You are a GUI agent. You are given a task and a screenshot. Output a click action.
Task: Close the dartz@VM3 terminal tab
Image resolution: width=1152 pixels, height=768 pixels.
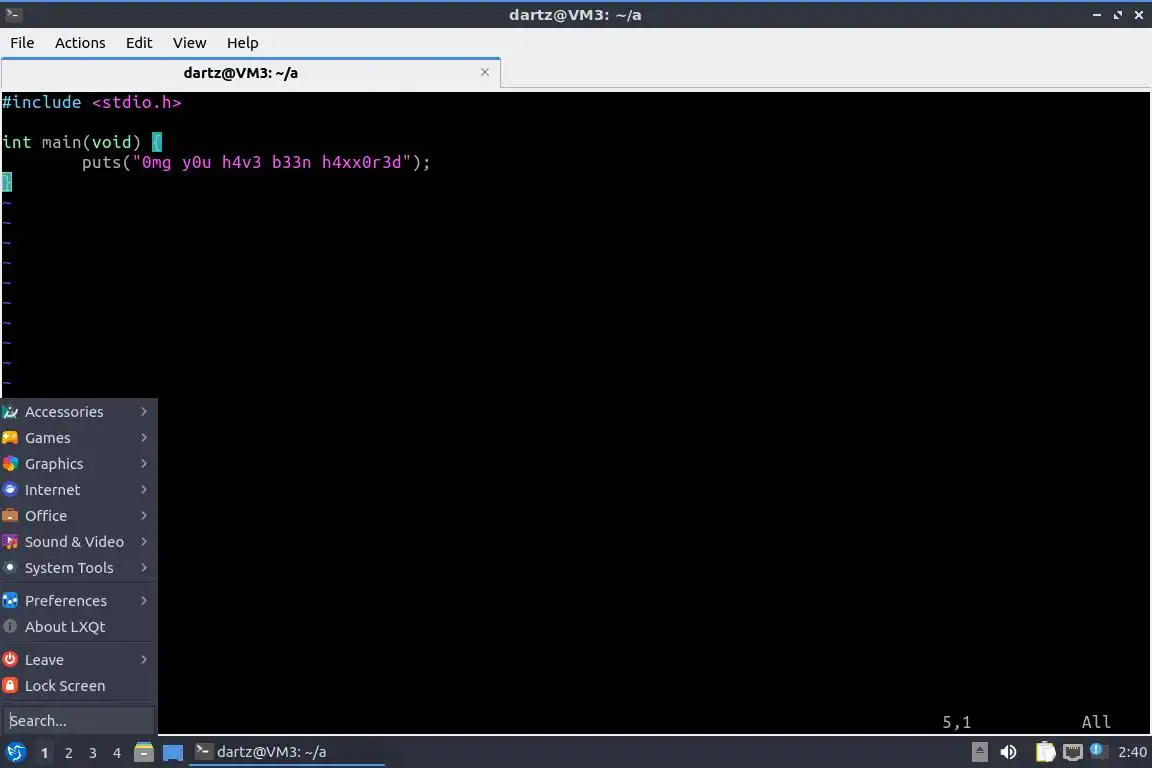point(485,72)
